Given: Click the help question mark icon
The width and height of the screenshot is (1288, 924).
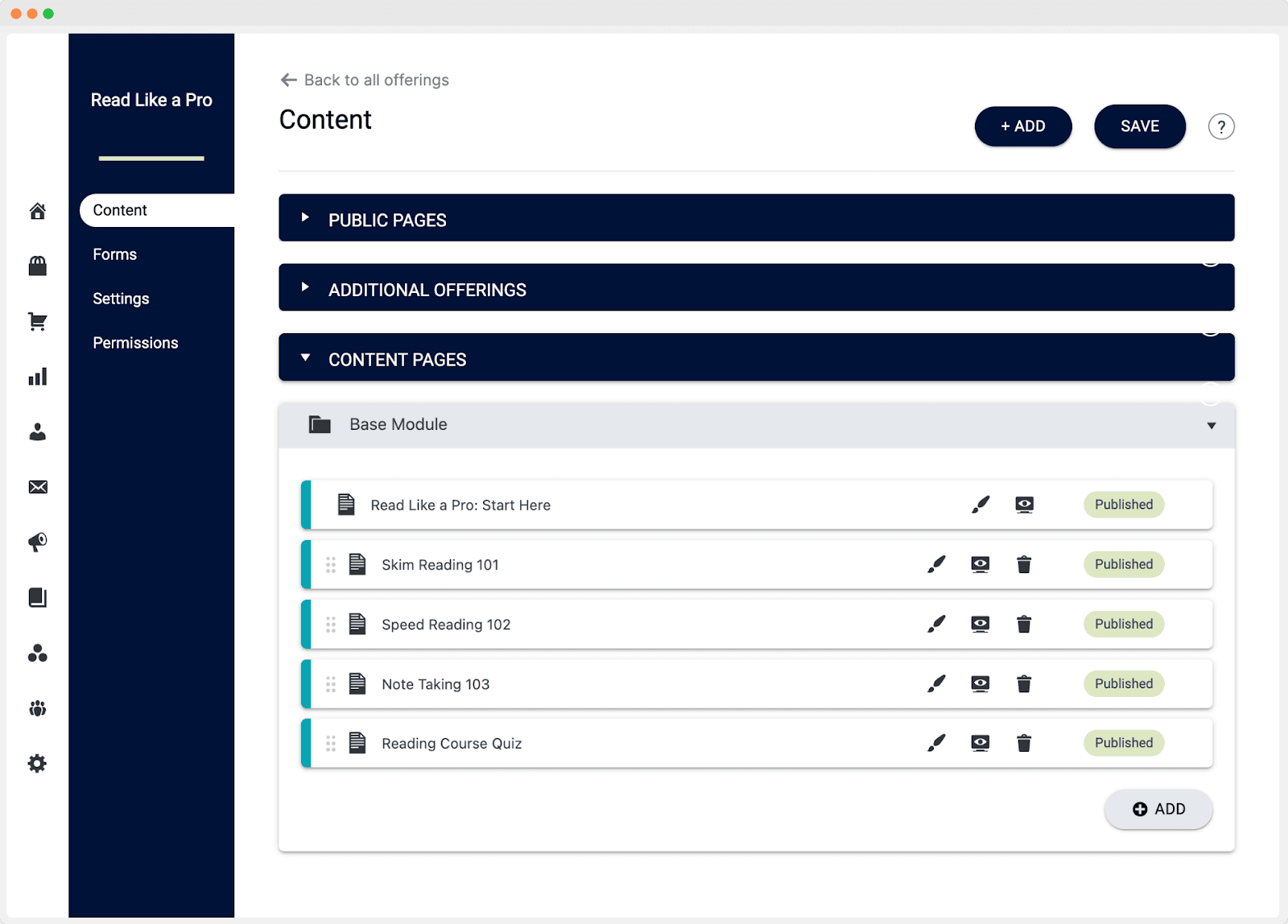Looking at the screenshot, I should (1221, 126).
